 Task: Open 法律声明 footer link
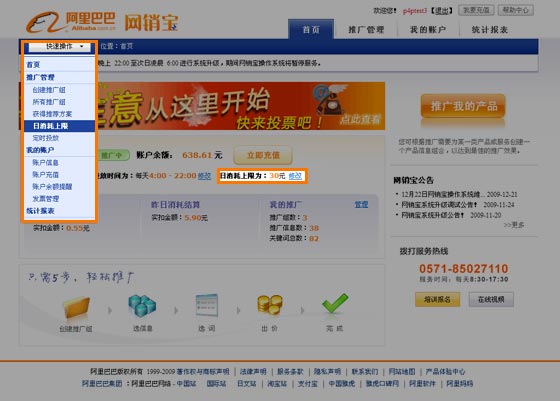tap(253, 372)
